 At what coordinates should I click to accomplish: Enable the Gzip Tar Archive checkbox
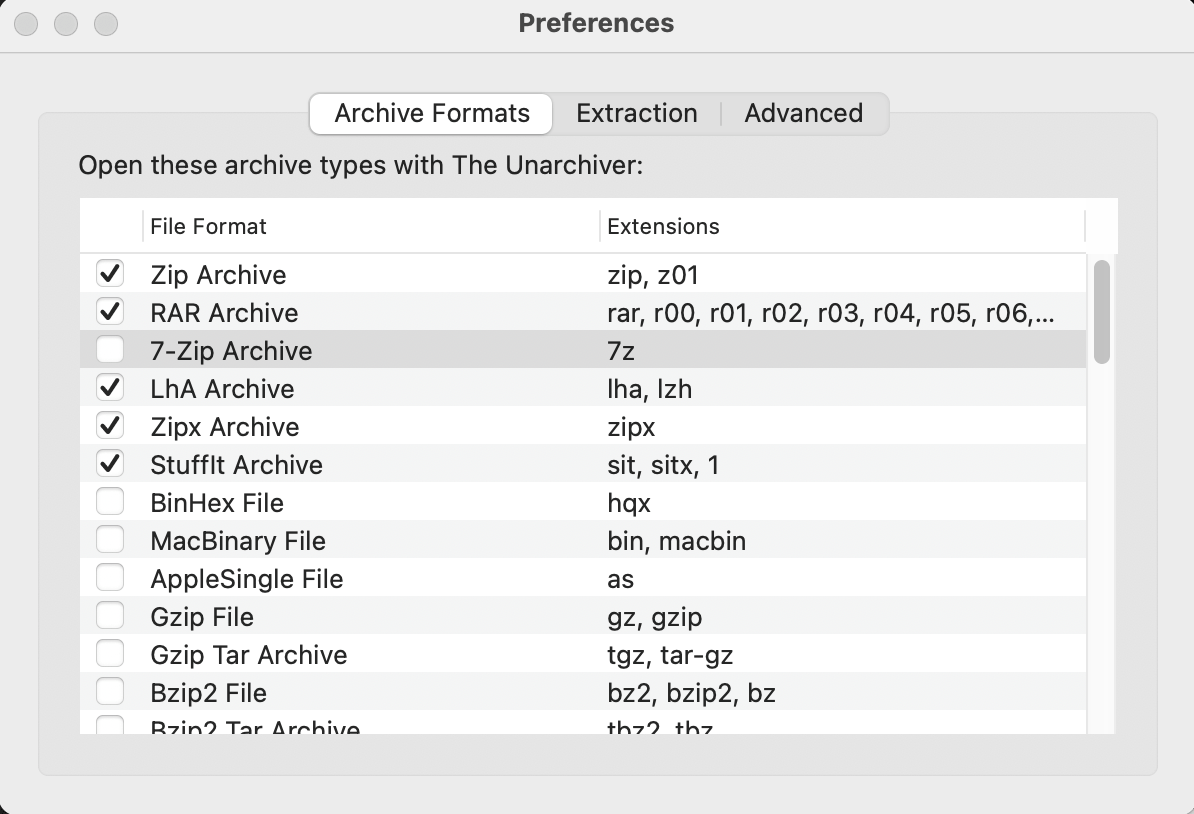(x=110, y=654)
